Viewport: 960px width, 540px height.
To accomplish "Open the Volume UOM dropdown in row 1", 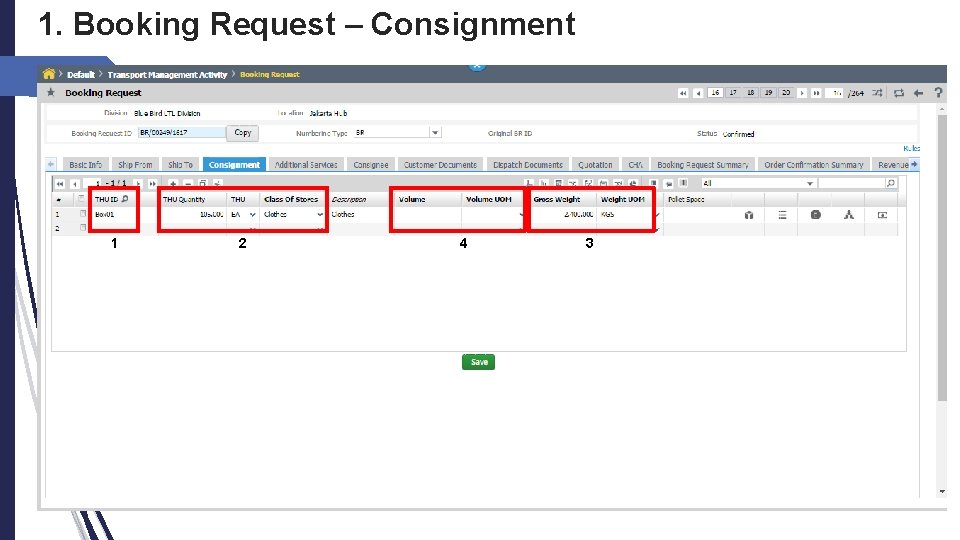I will point(522,215).
